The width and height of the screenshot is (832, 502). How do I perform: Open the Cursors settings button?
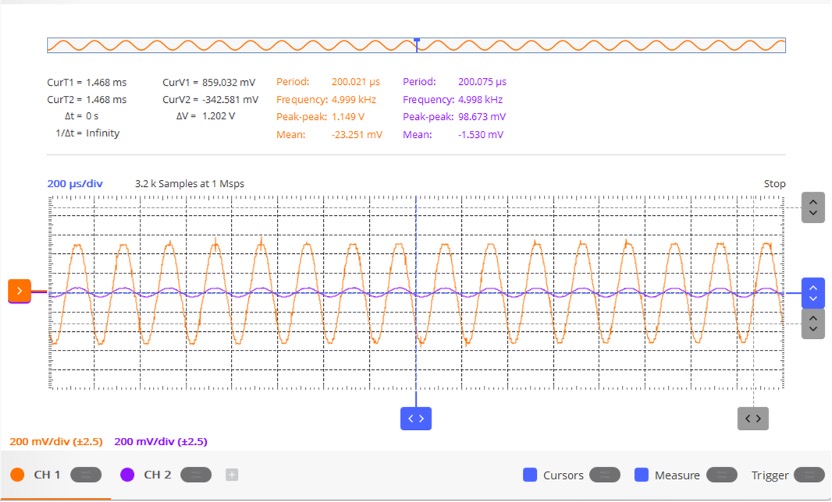tap(605, 475)
